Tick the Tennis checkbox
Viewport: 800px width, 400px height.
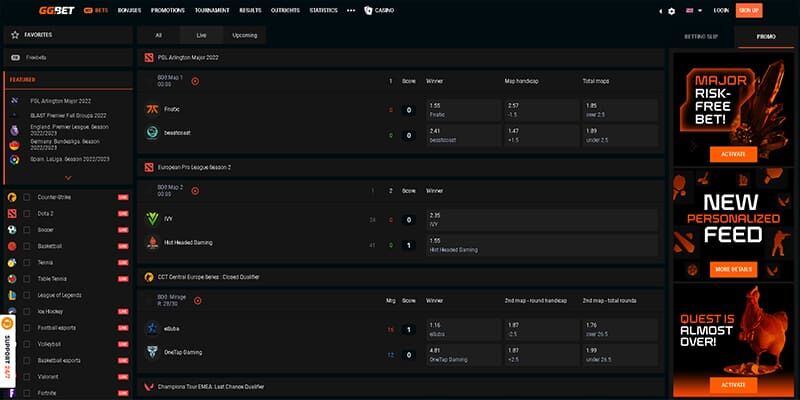coord(27,263)
